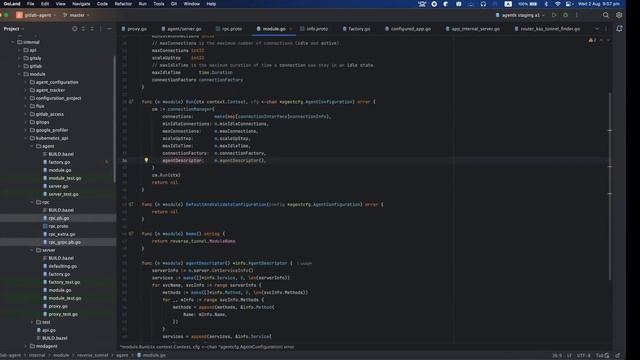Viewport: 640px width, 360px height.
Task: Switch to the app_internal_server.go editor tab
Action: tap(473, 29)
